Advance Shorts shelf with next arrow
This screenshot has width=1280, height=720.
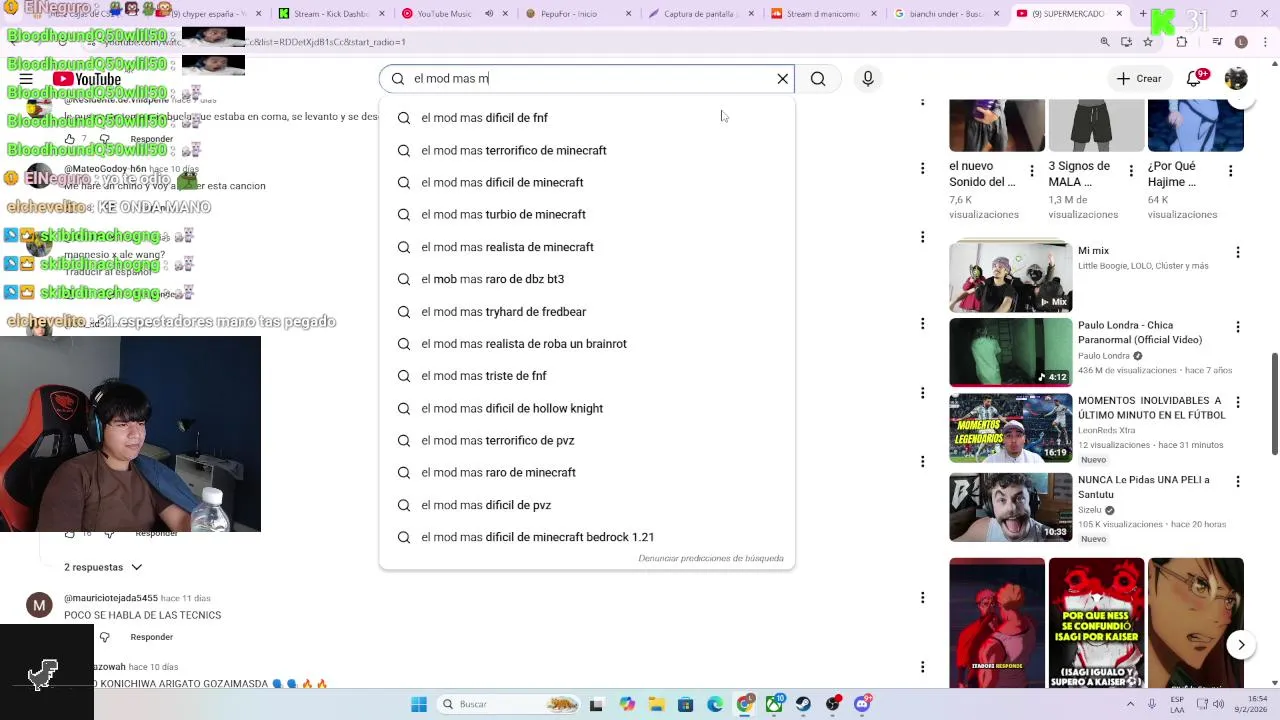point(1241,645)
